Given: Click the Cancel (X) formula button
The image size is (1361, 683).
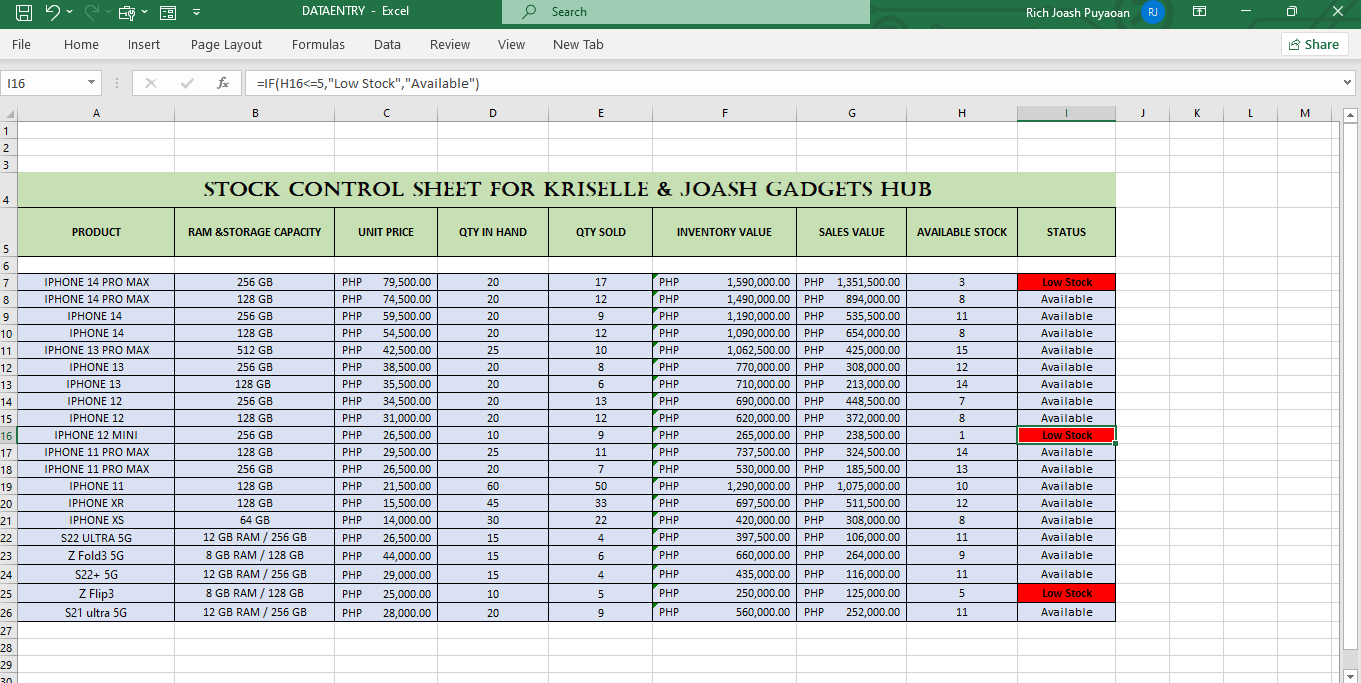Looking at the screenshot, I should point(151,84).
